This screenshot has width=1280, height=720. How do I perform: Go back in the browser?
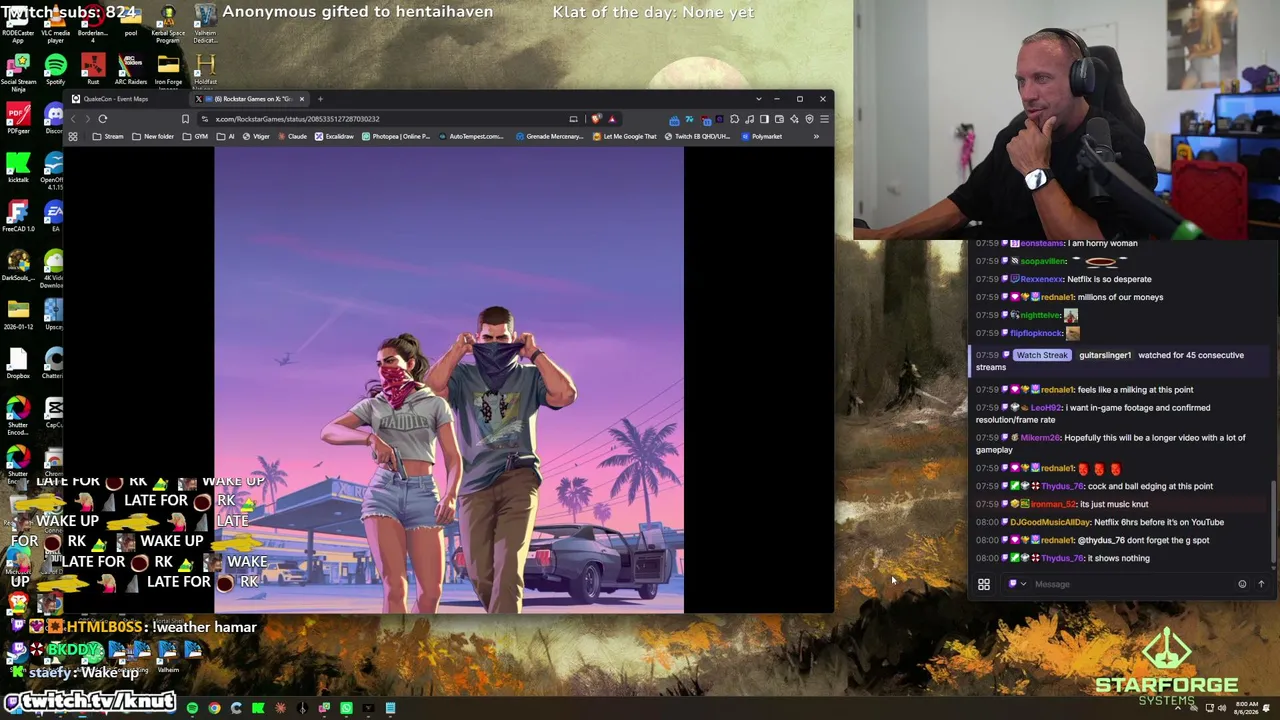73,119
